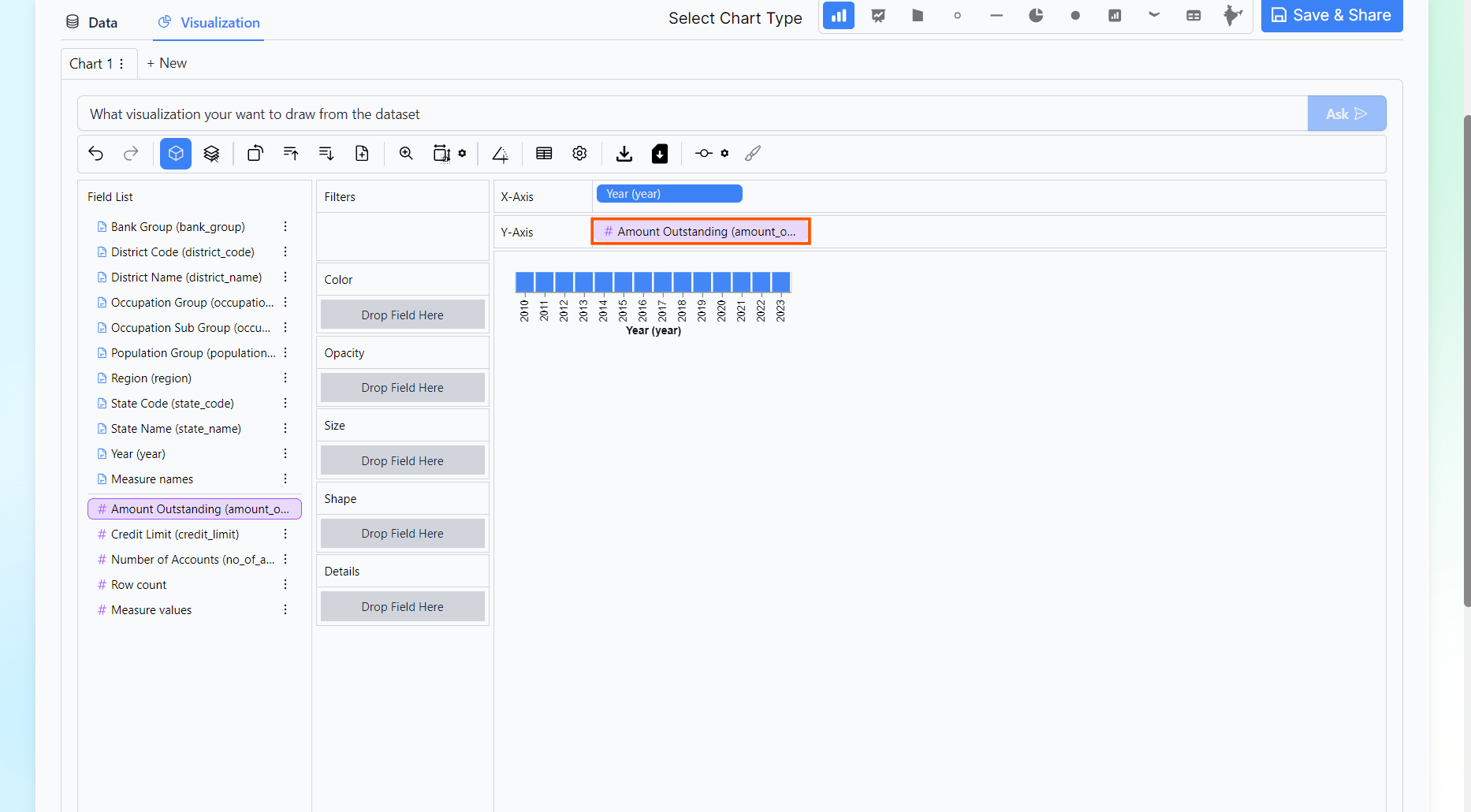The height and width of the screenshot is (812, 1471).
Task: Click the 2015 bar in chart
Action: click(x=623, y=282)
